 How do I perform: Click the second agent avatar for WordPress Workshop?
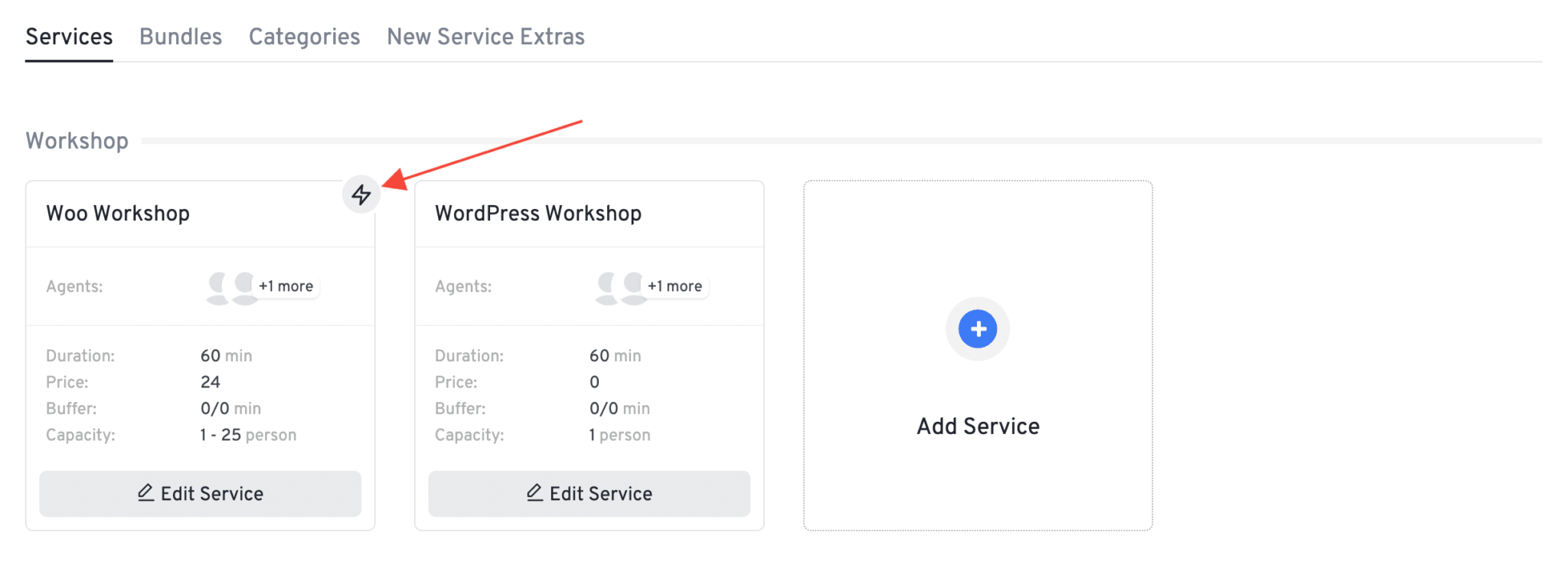[x=632, y=286]
